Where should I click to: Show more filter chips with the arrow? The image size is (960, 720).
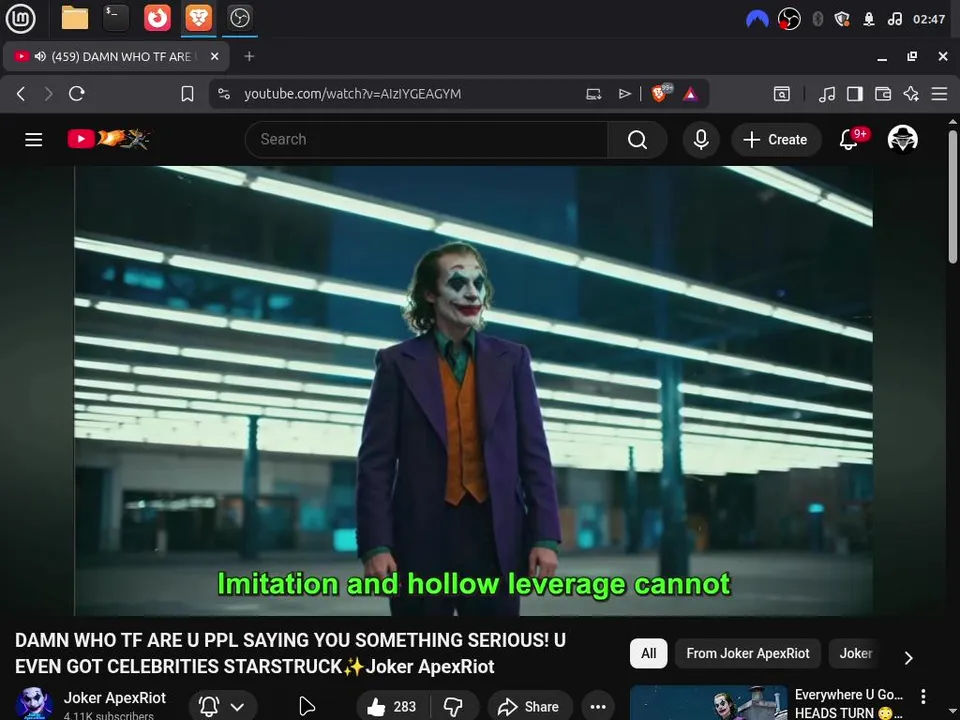[909, 657]
